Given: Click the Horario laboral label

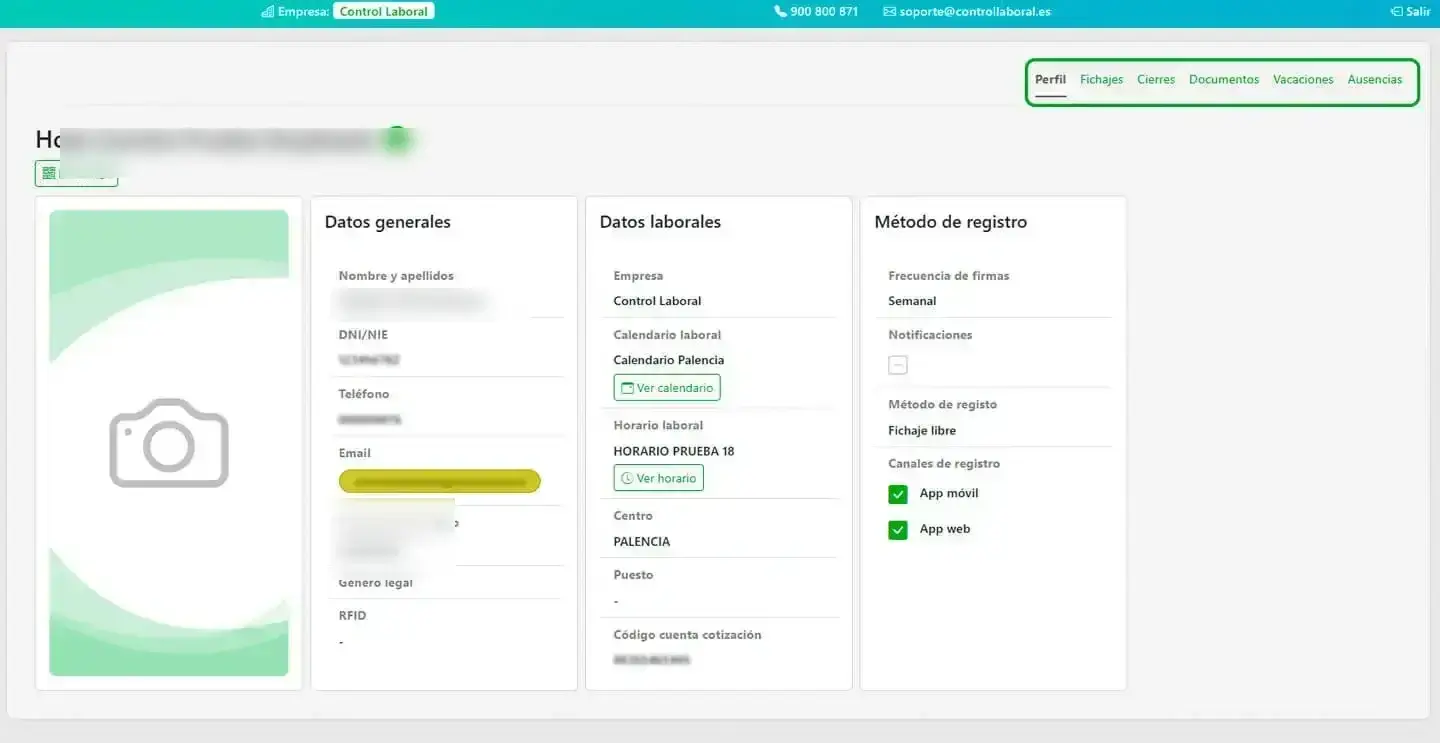Looking at the screenshot, I should (659, 425).
